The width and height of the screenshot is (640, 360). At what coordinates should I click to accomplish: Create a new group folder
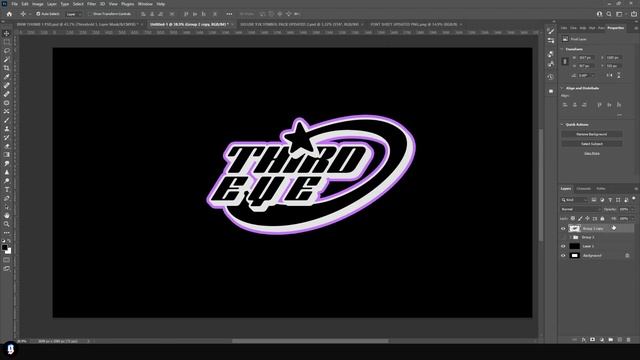[611, 340]
